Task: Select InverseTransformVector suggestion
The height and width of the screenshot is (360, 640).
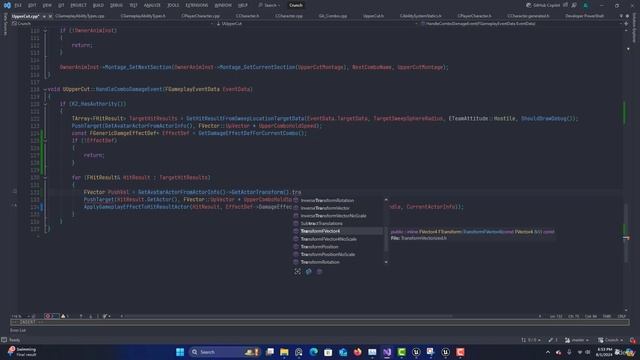Action: (x=338, y=208)
